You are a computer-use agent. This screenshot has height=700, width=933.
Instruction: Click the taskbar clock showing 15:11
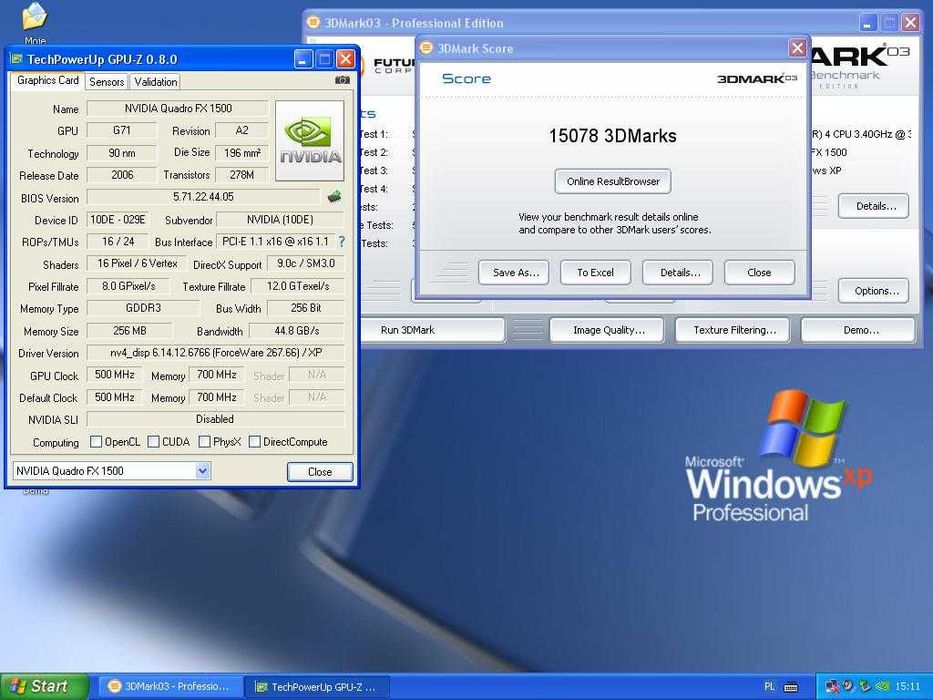907,687
